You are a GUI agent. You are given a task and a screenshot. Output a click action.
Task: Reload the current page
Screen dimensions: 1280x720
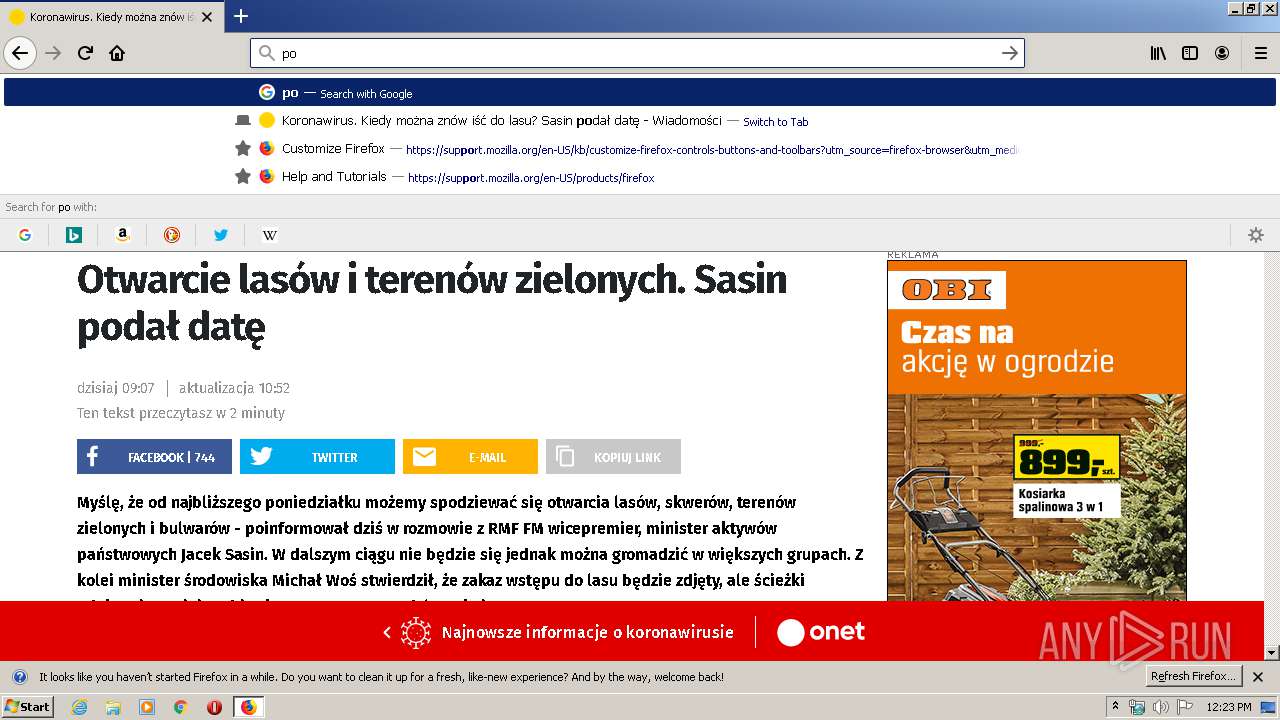[x=86, y=53]
